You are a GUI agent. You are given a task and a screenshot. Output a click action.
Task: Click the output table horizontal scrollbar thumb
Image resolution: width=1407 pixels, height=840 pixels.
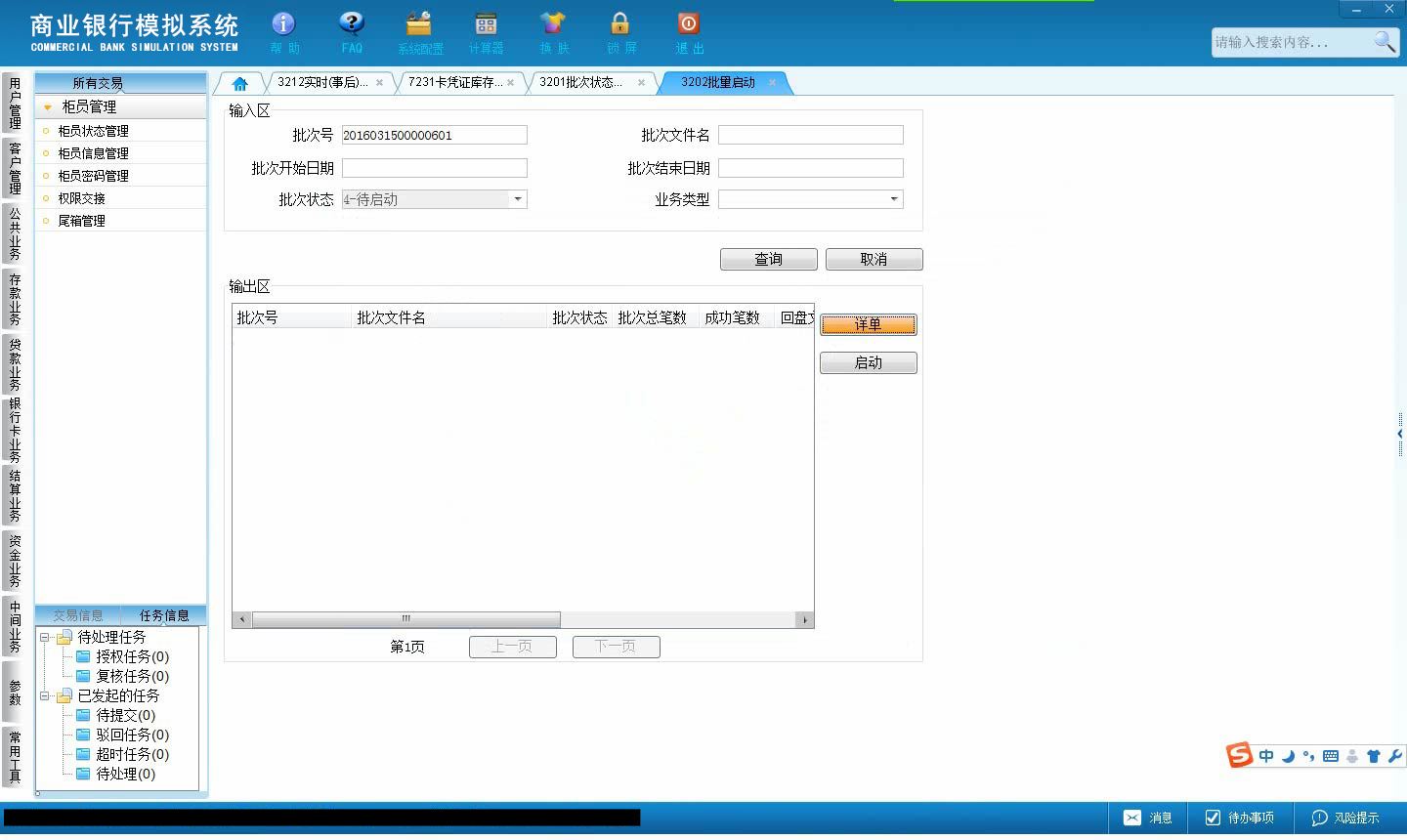[x=405, y=619]
